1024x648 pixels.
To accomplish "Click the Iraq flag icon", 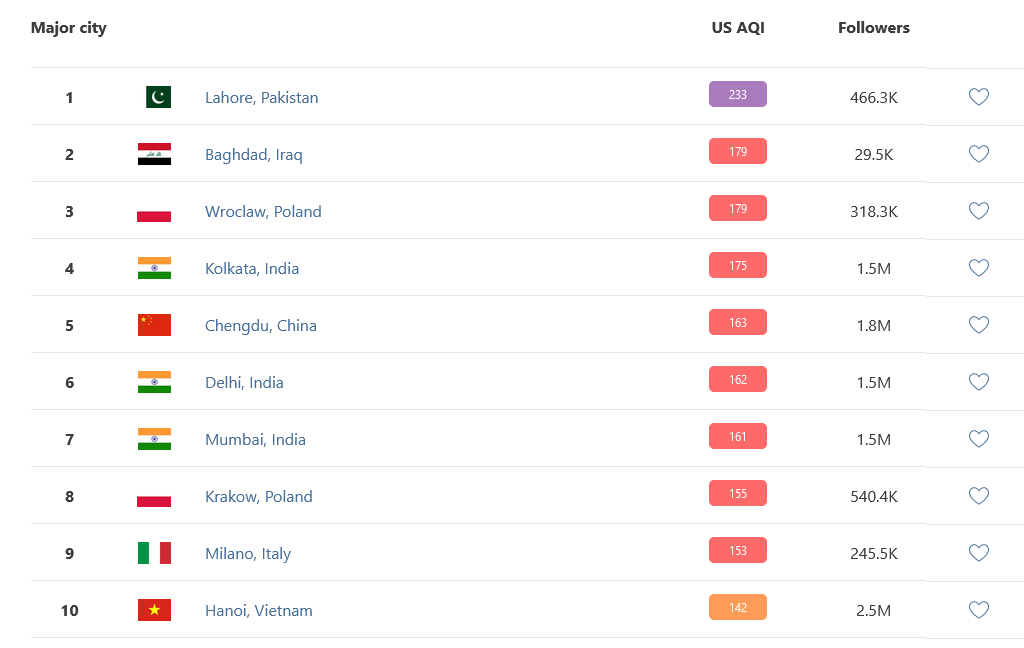I will point(154,154).
